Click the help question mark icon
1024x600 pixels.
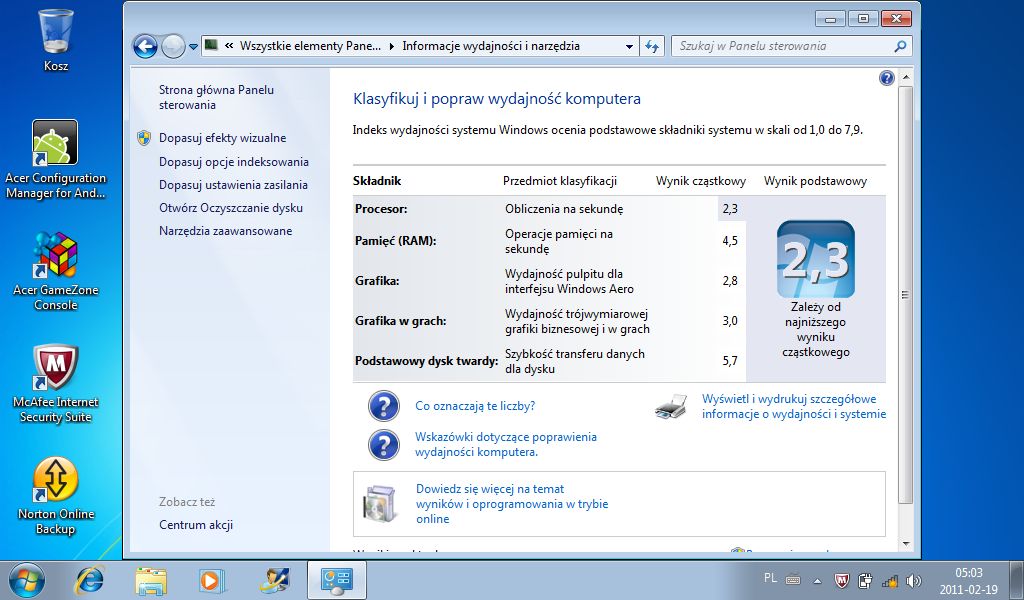(886, 78)
